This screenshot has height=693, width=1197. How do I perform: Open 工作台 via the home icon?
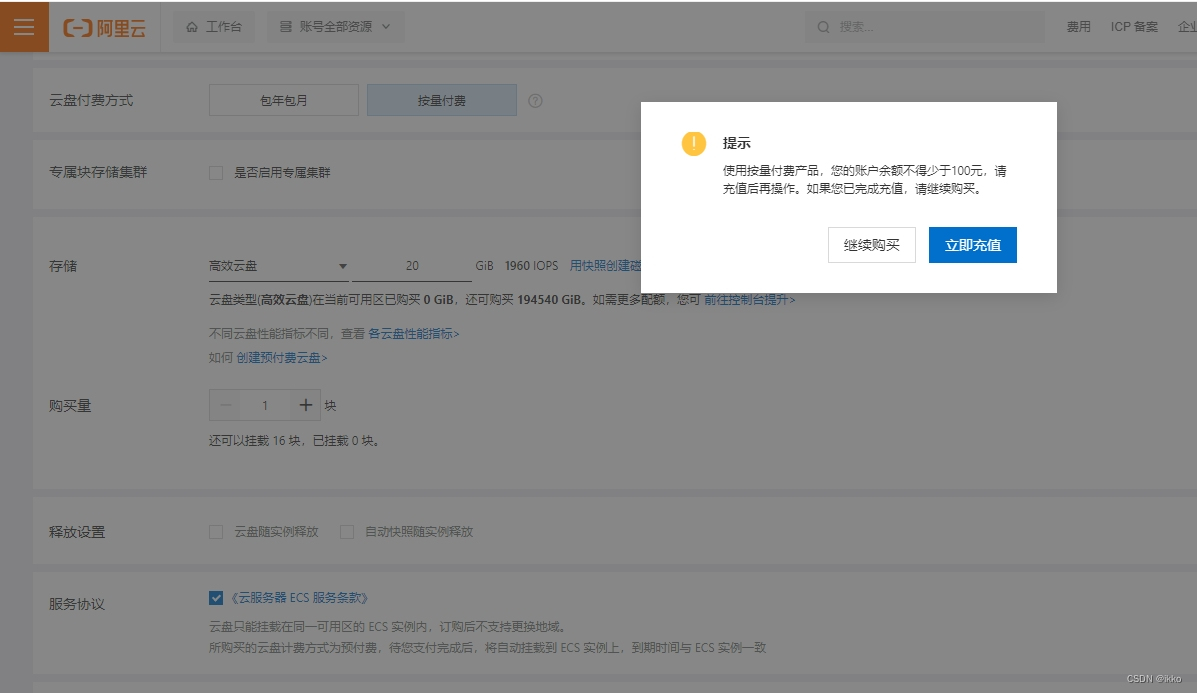coord(213,27)
